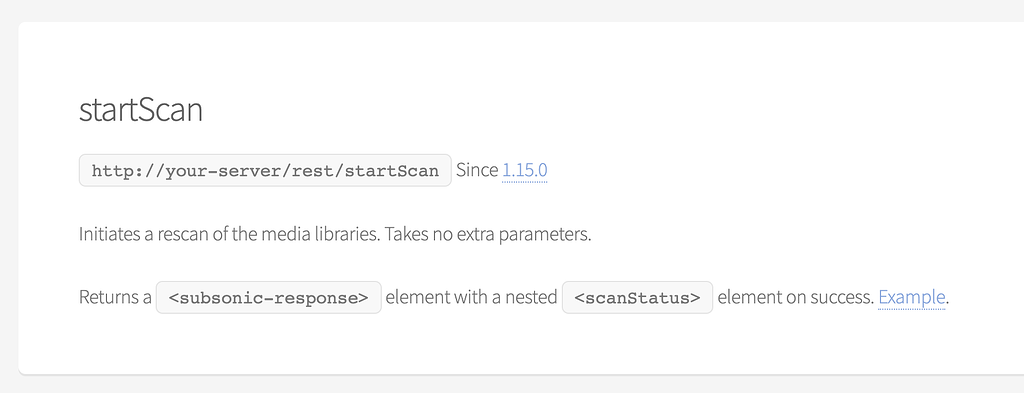The width and height of the screenshot is (1024, 393).
Task: Click the "element on success" text
Action: (x=795, y=298)
